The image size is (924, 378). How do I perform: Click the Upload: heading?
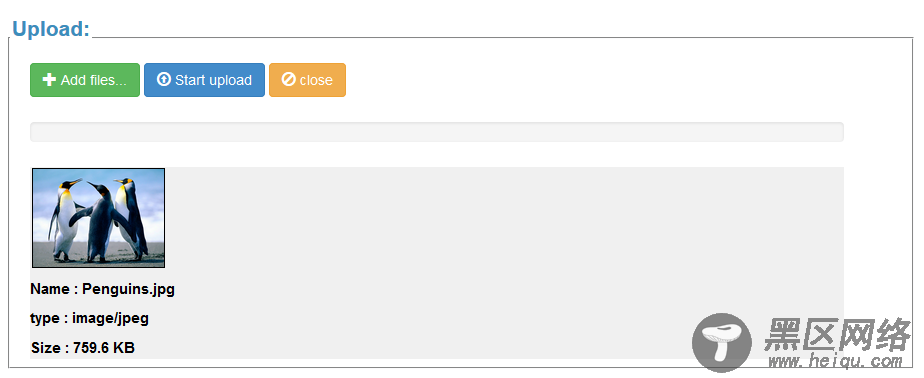51,28
